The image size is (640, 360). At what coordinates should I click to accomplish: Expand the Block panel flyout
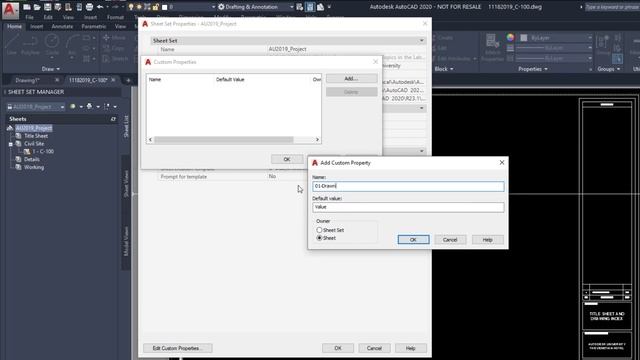(444, 69)
